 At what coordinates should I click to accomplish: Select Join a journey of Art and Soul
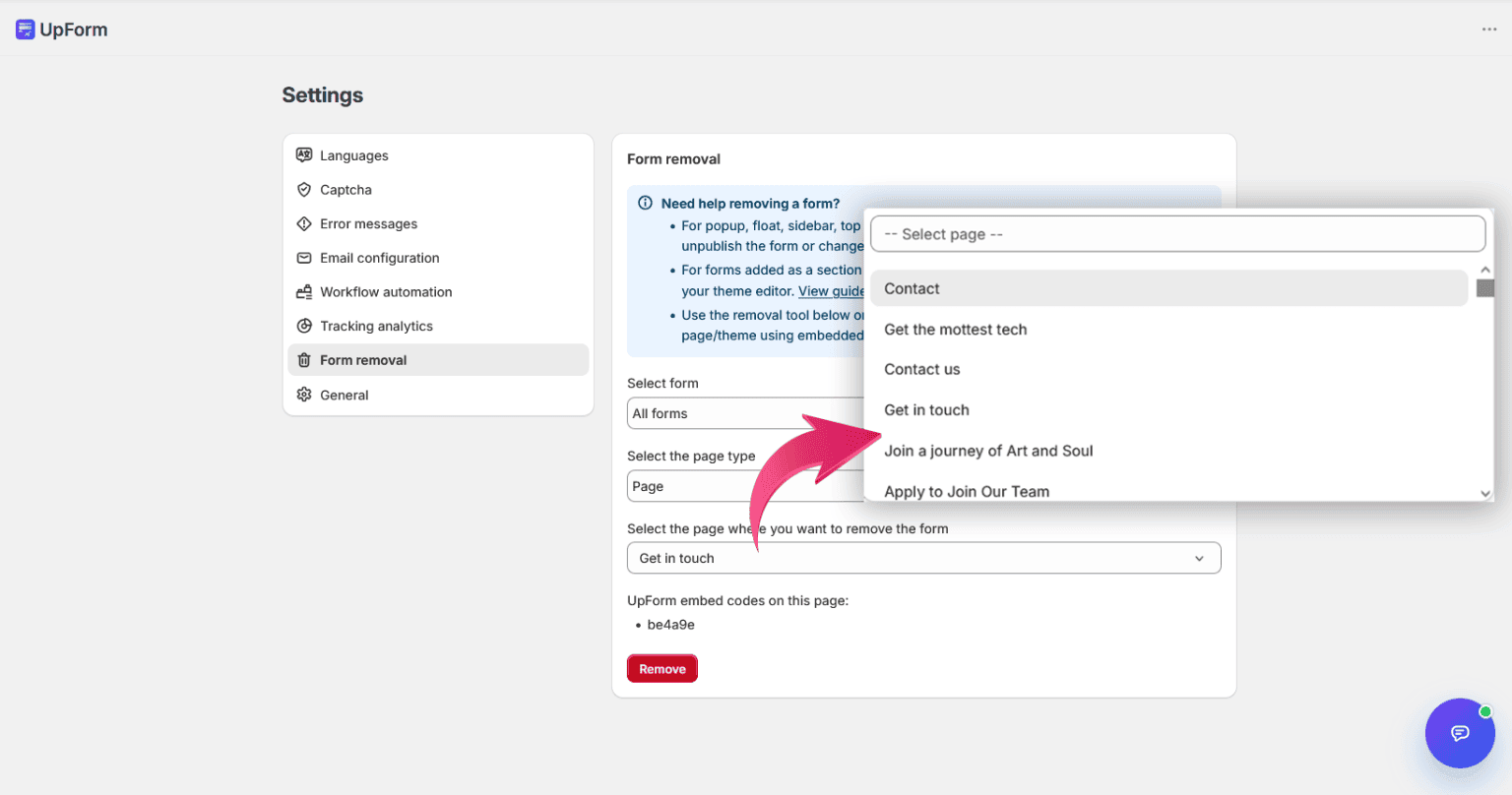click(x=1168, y=451)
